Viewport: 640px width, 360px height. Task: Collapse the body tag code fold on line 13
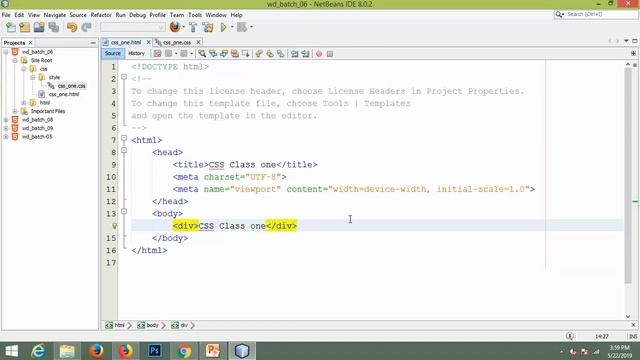coord(124,211)
